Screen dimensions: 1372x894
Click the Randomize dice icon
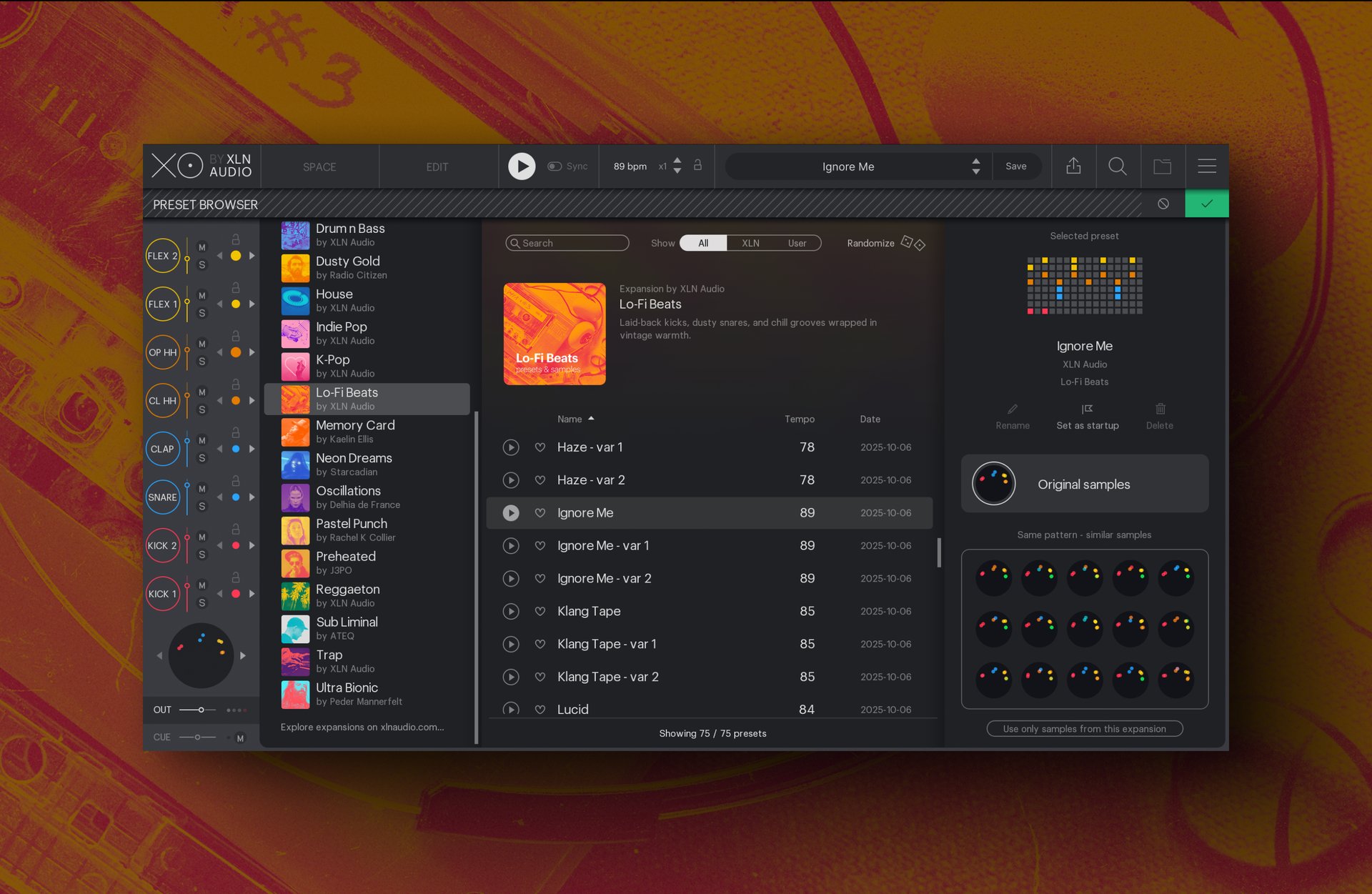[913, 243]
